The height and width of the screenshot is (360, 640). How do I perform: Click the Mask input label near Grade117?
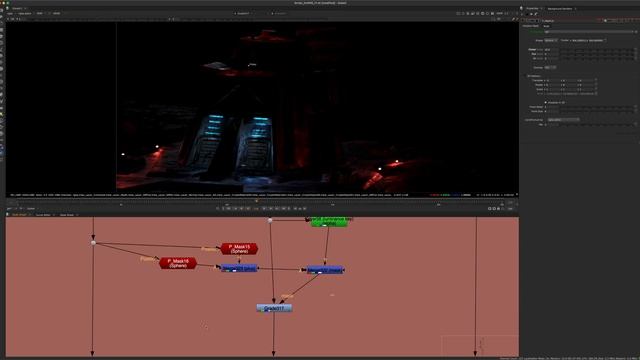pyautogui.click(x=287, y=296)
